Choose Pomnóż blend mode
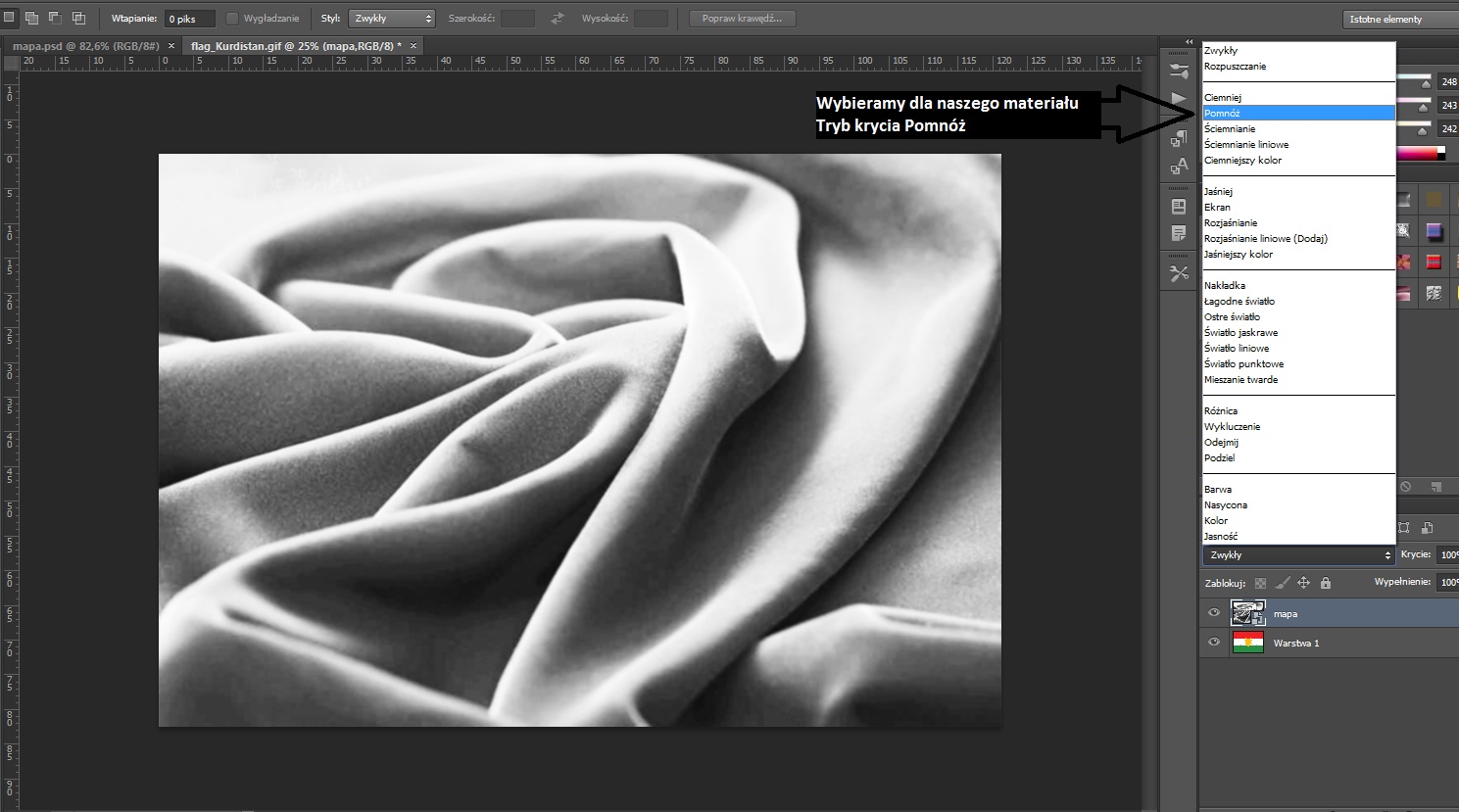Screen dimensions: 1459x812 pos(1298,113)
